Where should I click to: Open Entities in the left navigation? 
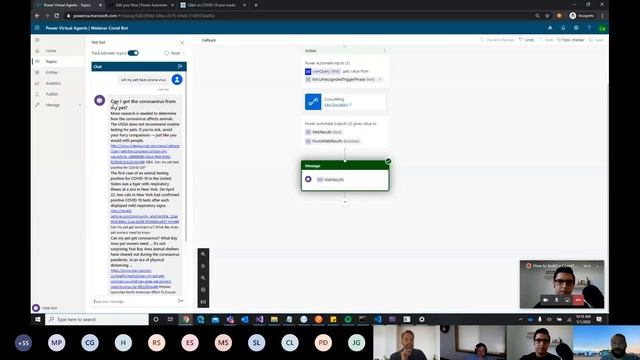[x=52, y=72]
